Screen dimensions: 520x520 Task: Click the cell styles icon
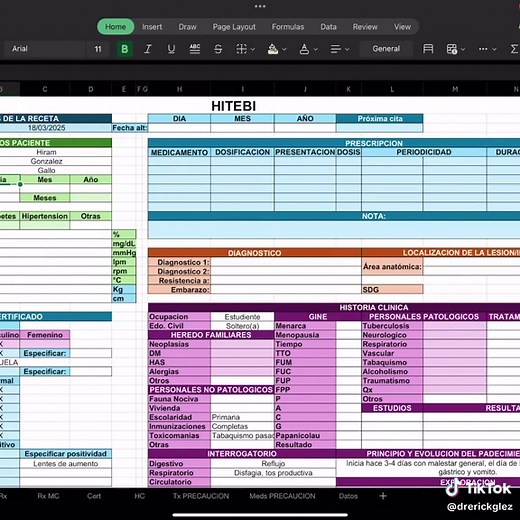(428, 49)
